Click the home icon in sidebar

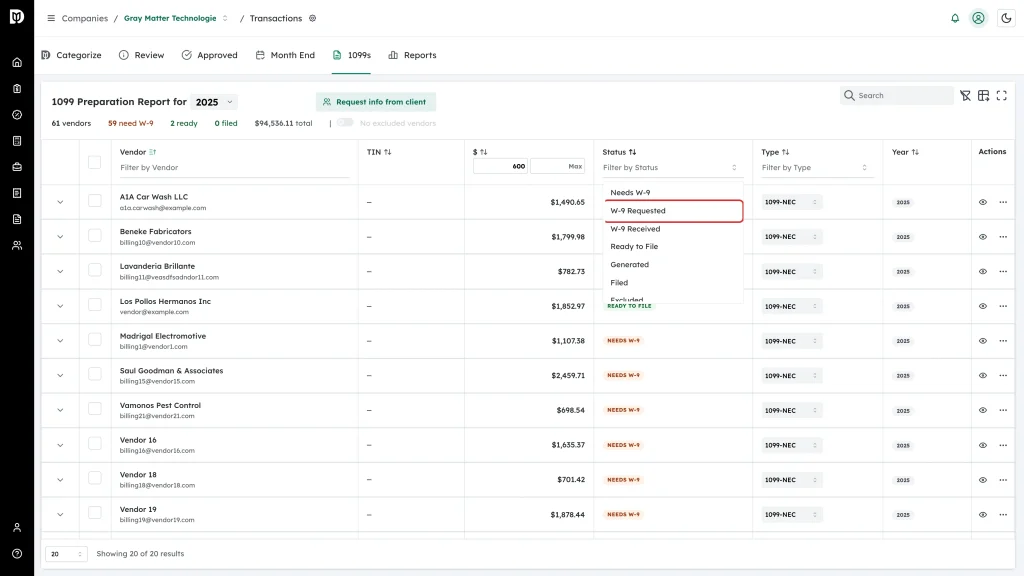17,63
